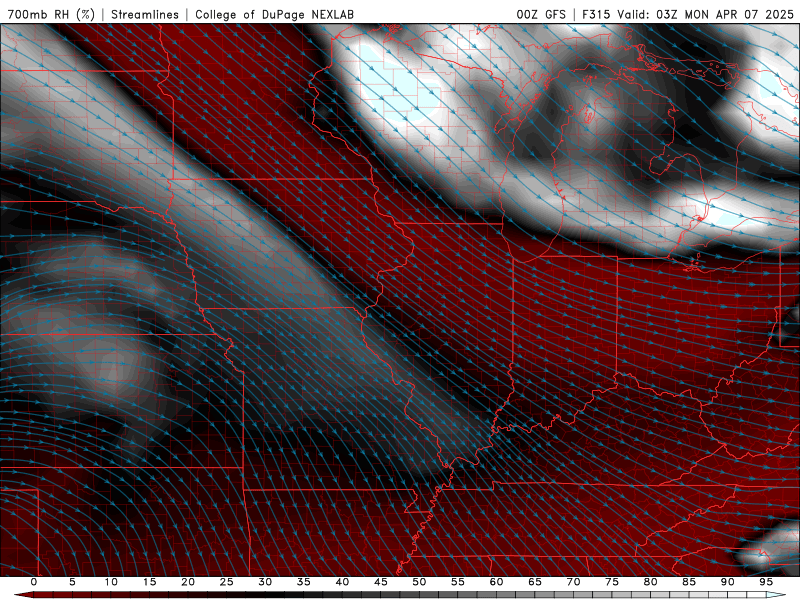The image size is (800, 600).
Task: Click the "85" colorbar tick label
Action: [689, 582]
